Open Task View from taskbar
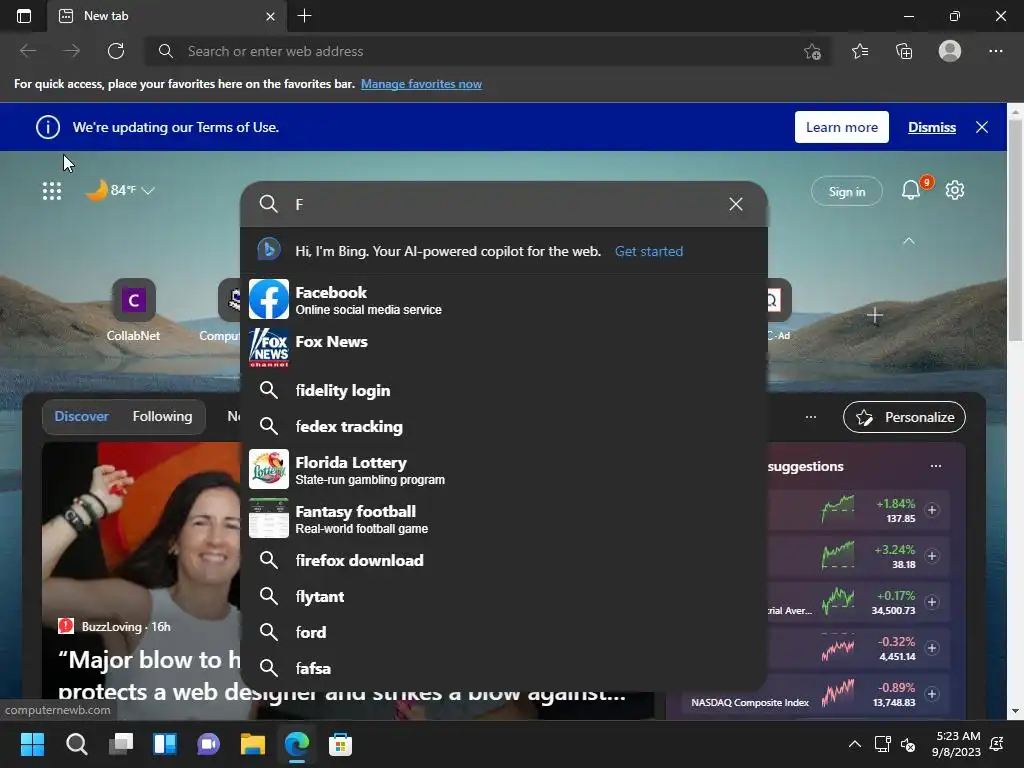The width and height of the screenshot is (1024, 768). 121,744
